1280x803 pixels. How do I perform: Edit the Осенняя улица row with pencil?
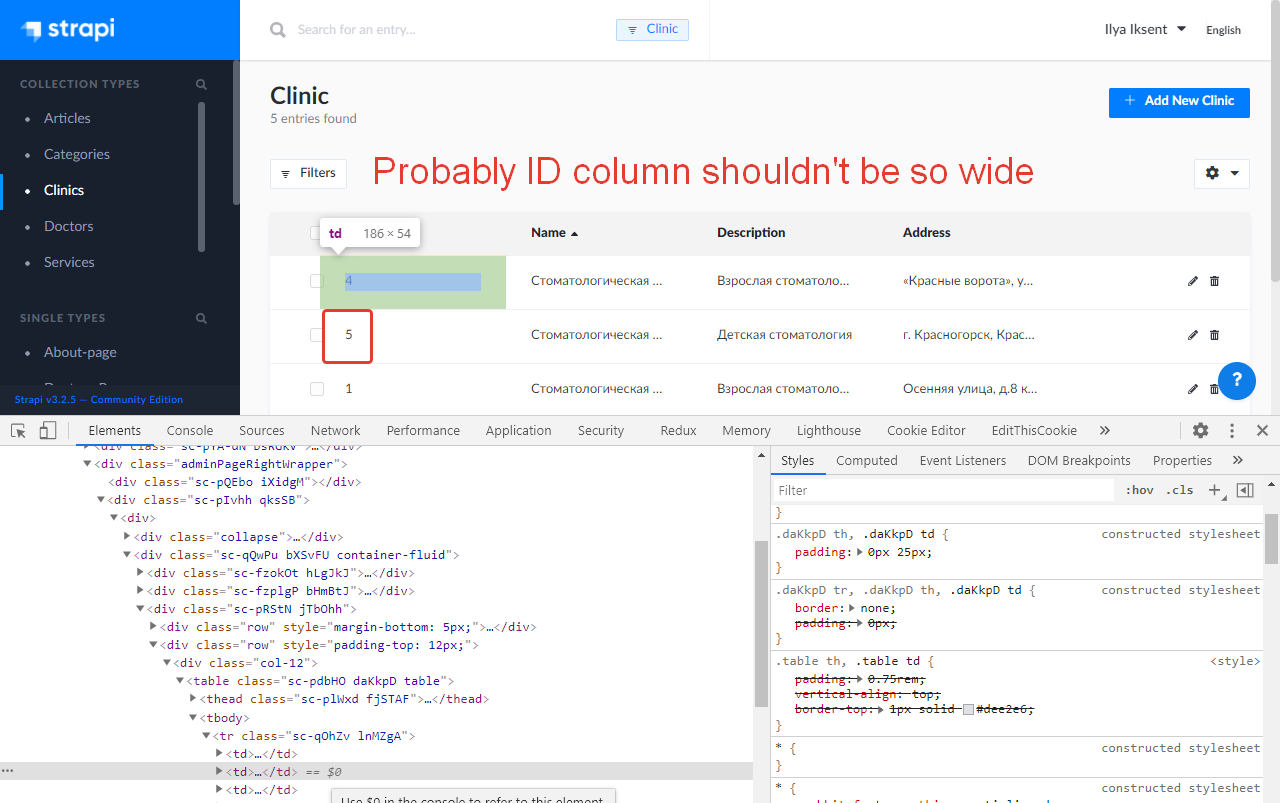pyautogui.click(x=1192, y=389)
